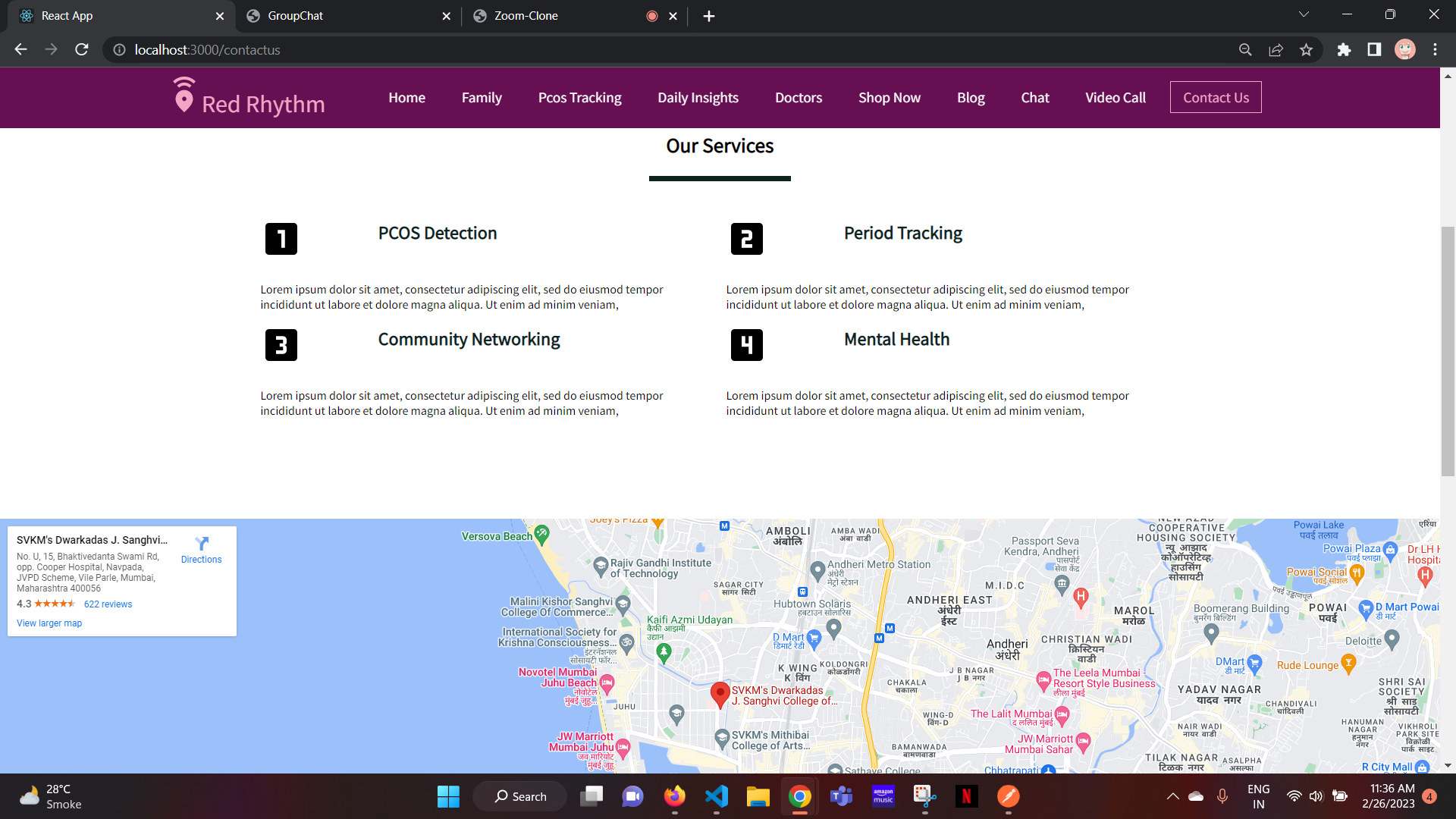Click the Directions icon in map card
This screenshot has width=1456, height=819.
202,544
